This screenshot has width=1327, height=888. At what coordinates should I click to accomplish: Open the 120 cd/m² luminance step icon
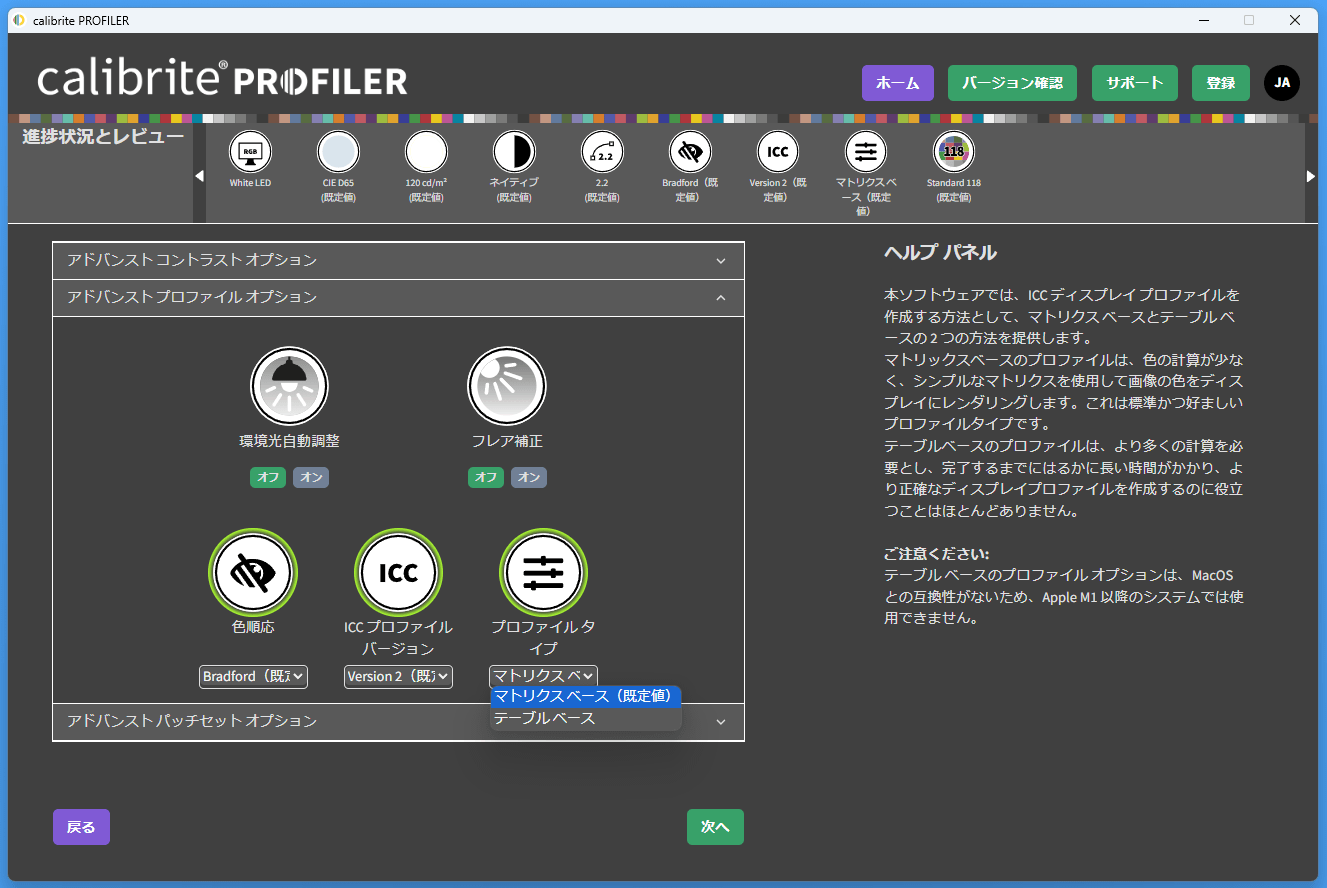426,152
